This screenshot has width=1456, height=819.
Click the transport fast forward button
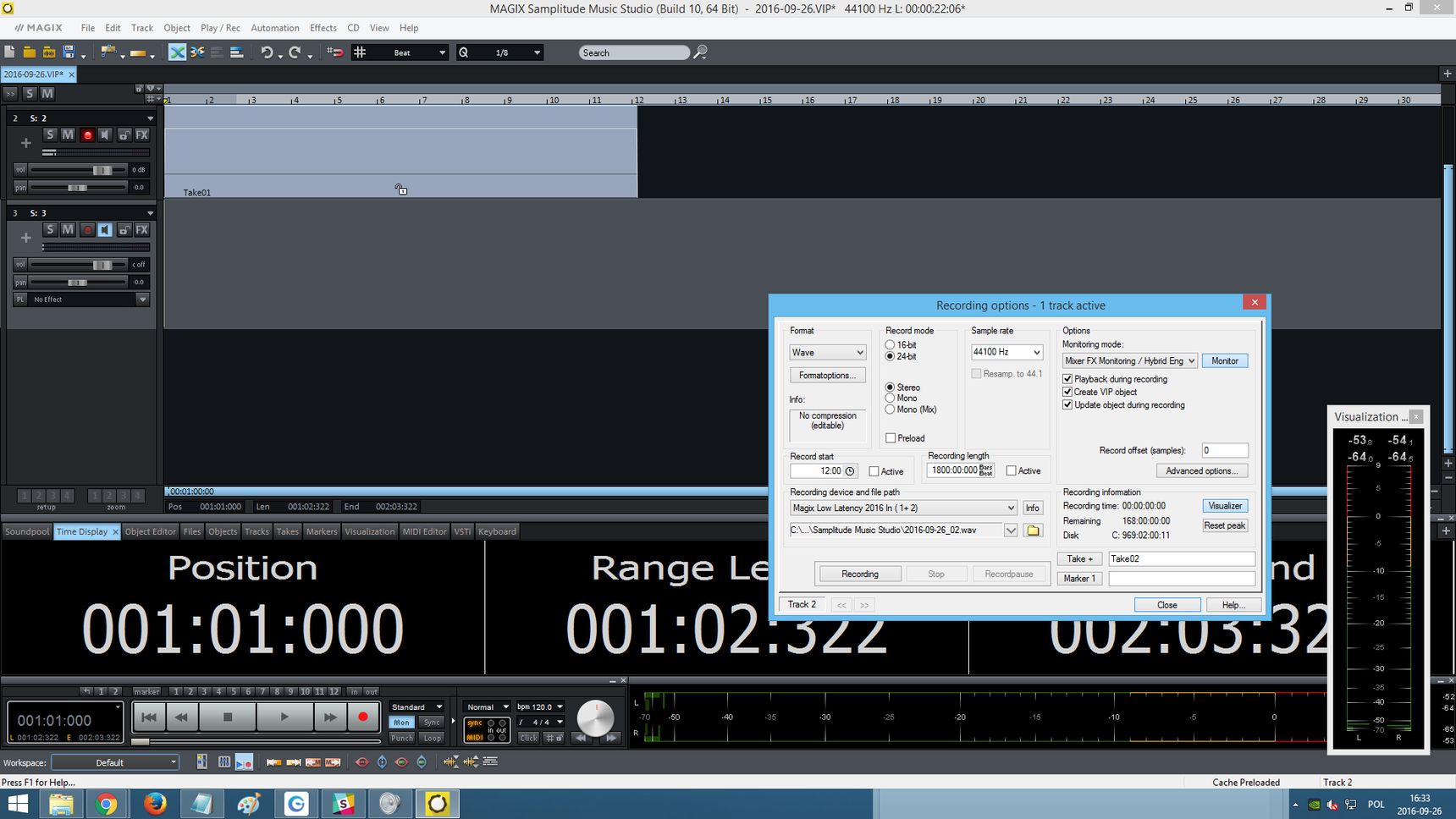coord(330,717)
